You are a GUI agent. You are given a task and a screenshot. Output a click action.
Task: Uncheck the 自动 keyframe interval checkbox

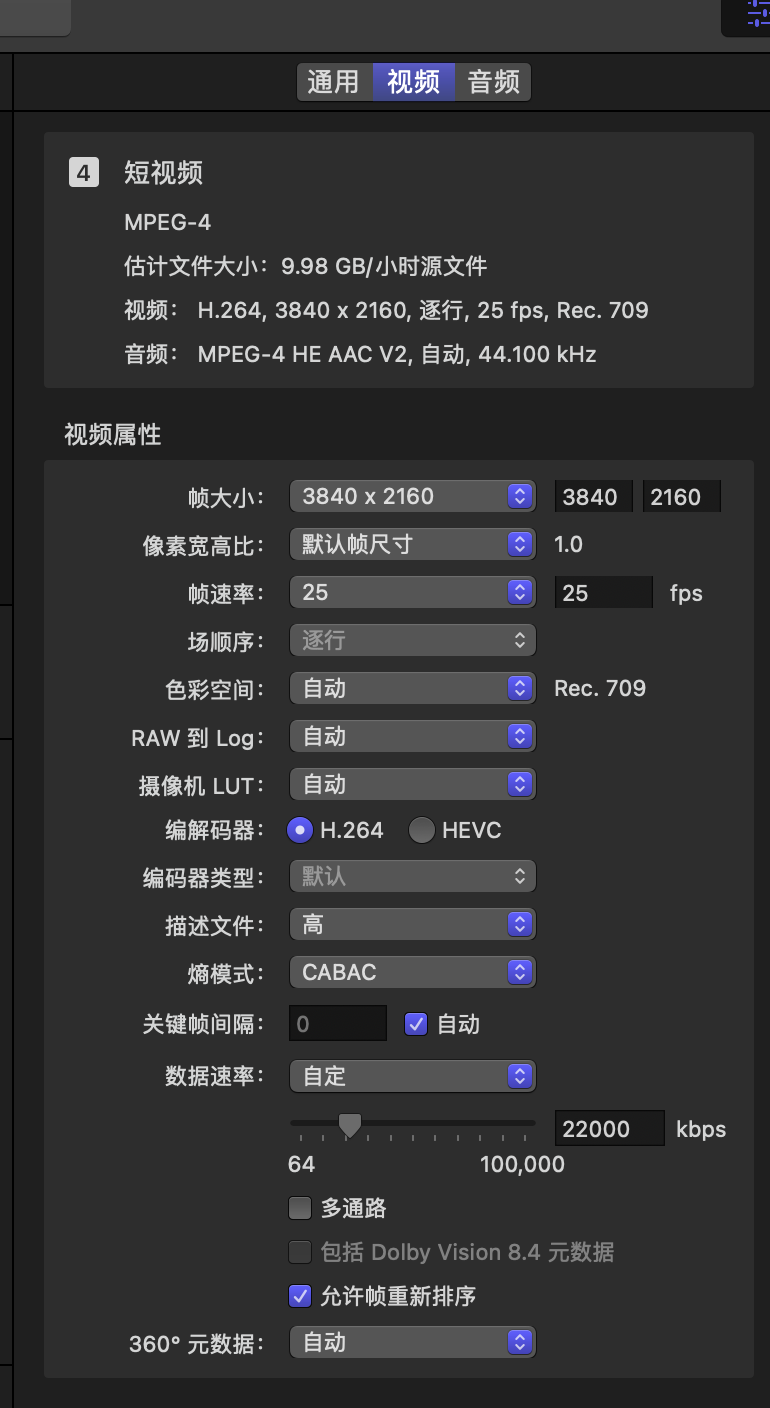[x=416, y=1024]
